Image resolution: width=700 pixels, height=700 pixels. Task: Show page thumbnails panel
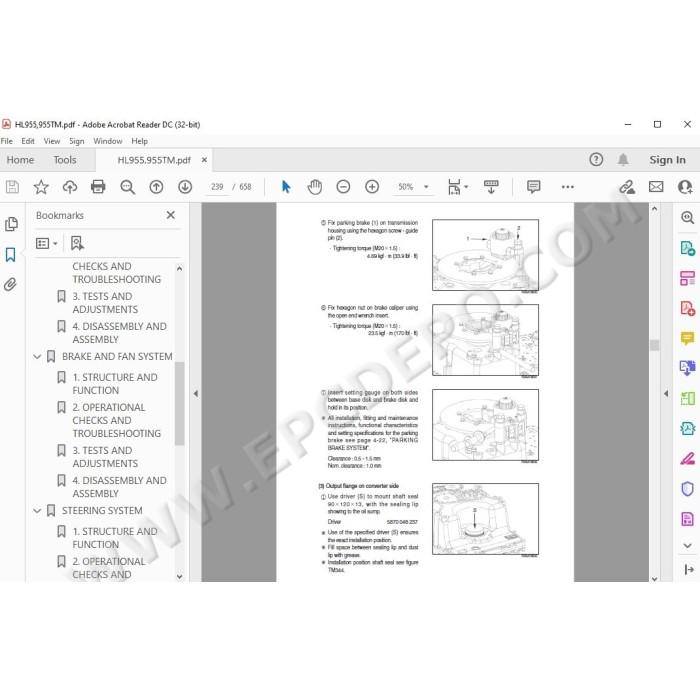click(x=11, y=224)
